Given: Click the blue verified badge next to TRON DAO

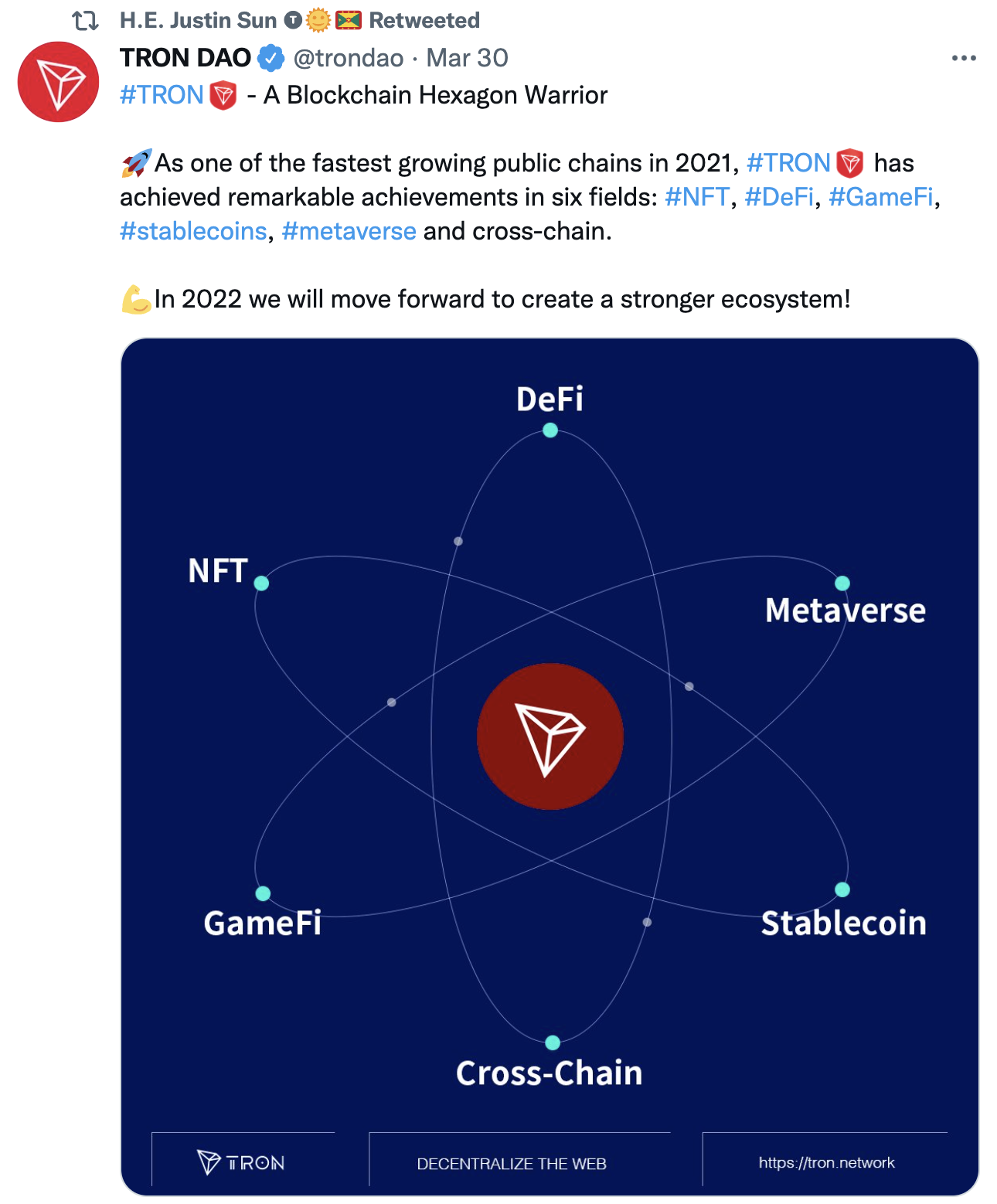Looking at the screenshot, I should click(x=271, y=58).
